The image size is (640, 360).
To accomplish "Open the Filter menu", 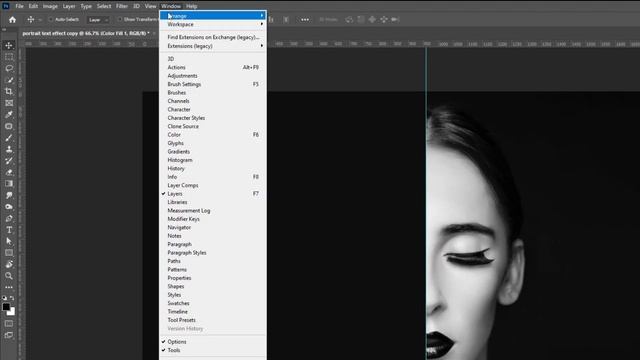I will pyautogui.click(x=122, y=6).
